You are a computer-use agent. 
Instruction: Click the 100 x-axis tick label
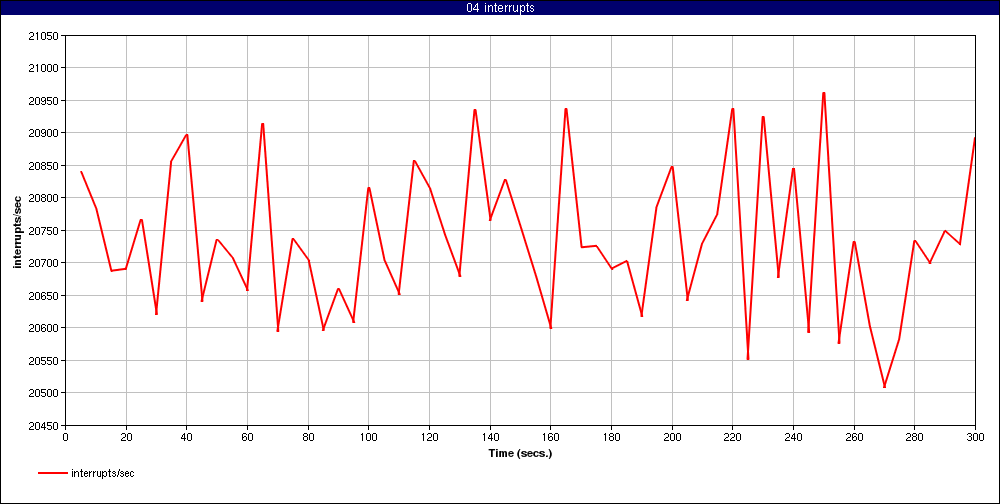point(369,438)
